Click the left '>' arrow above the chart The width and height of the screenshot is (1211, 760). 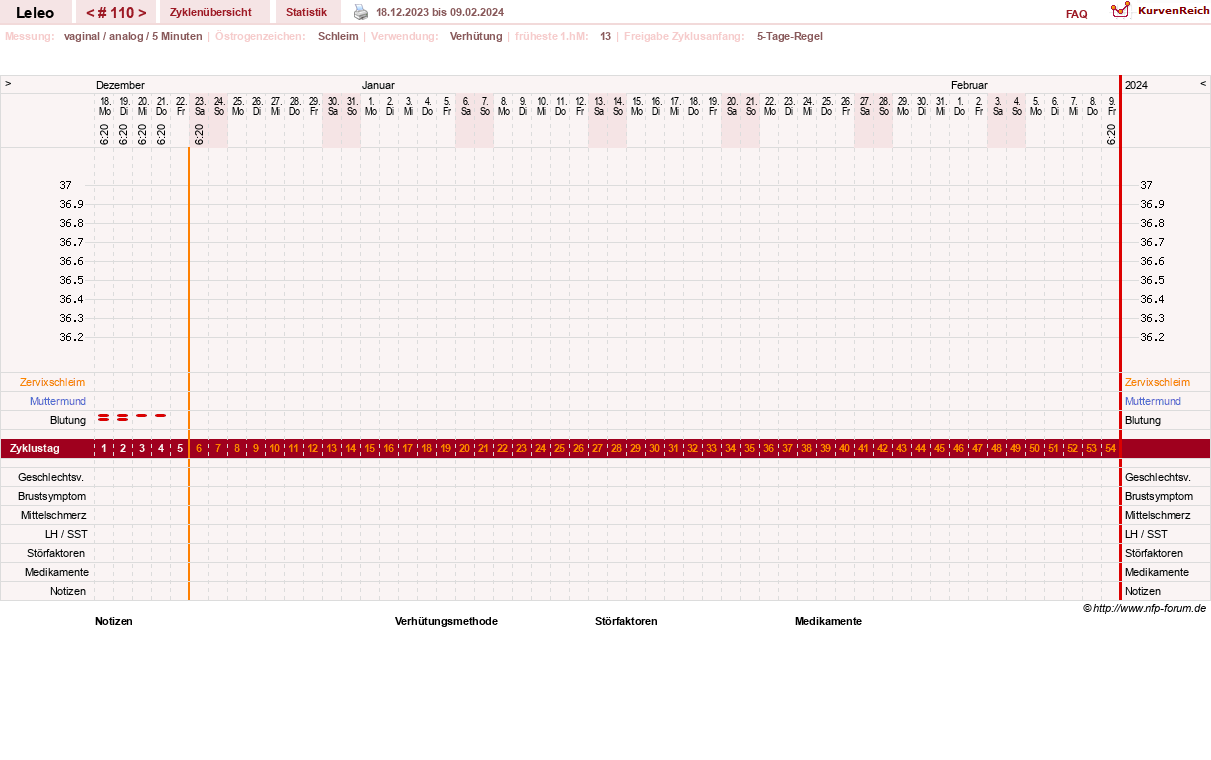pos(8,84)
